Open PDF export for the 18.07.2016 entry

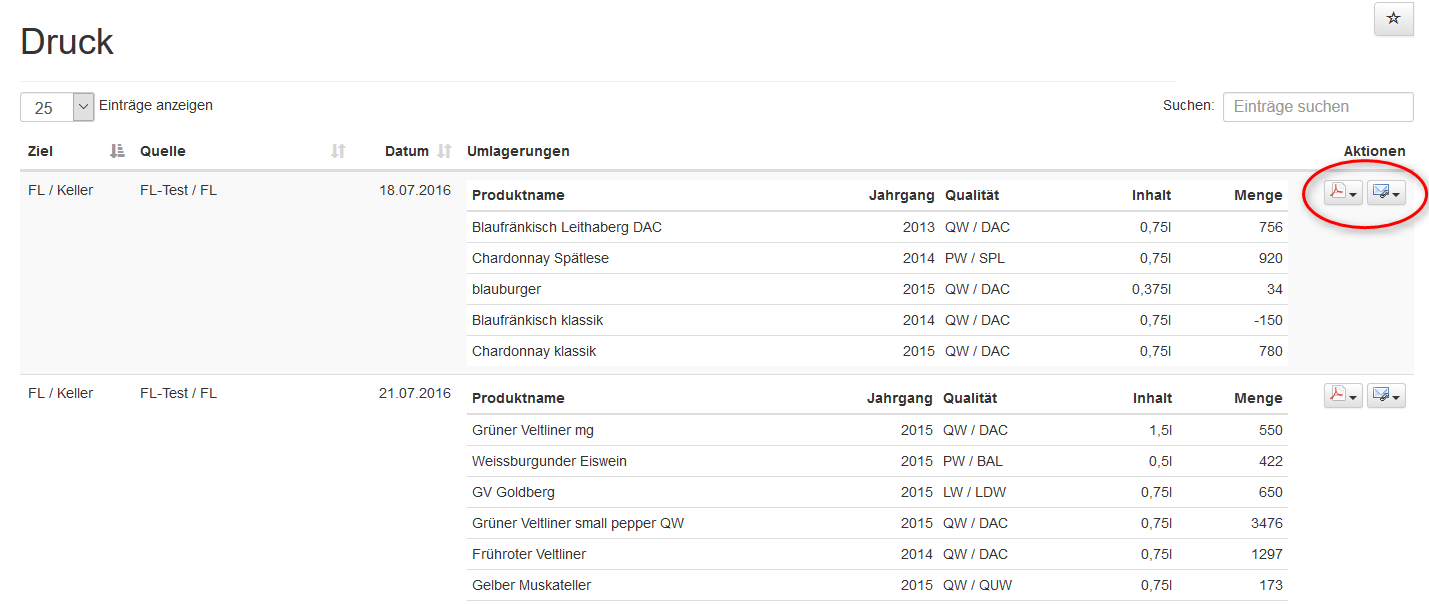pos(1342,193)
